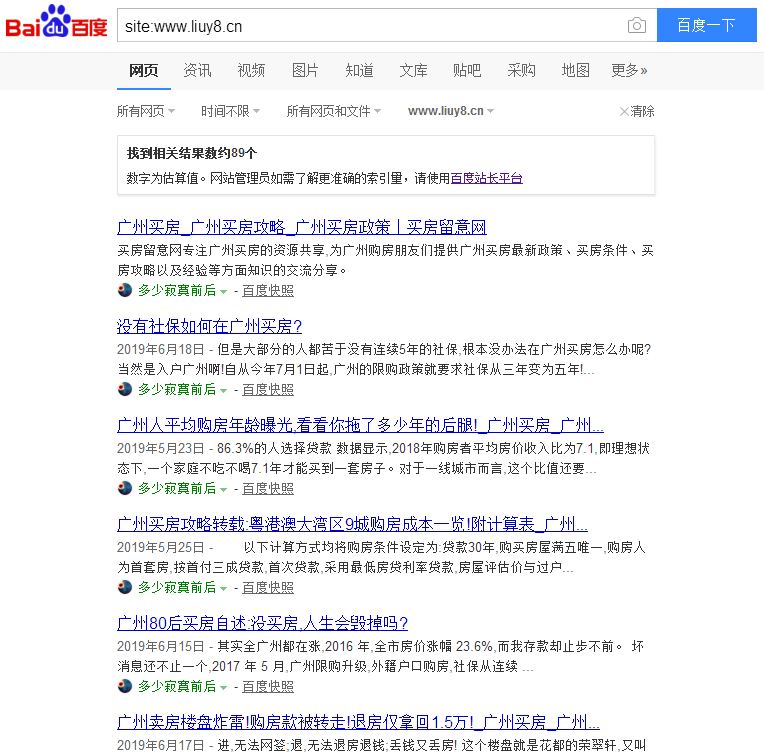This screenshot has width=764, height=752.
Task: Expand source arrow under 没有社保 result
Action: (224, 390)
